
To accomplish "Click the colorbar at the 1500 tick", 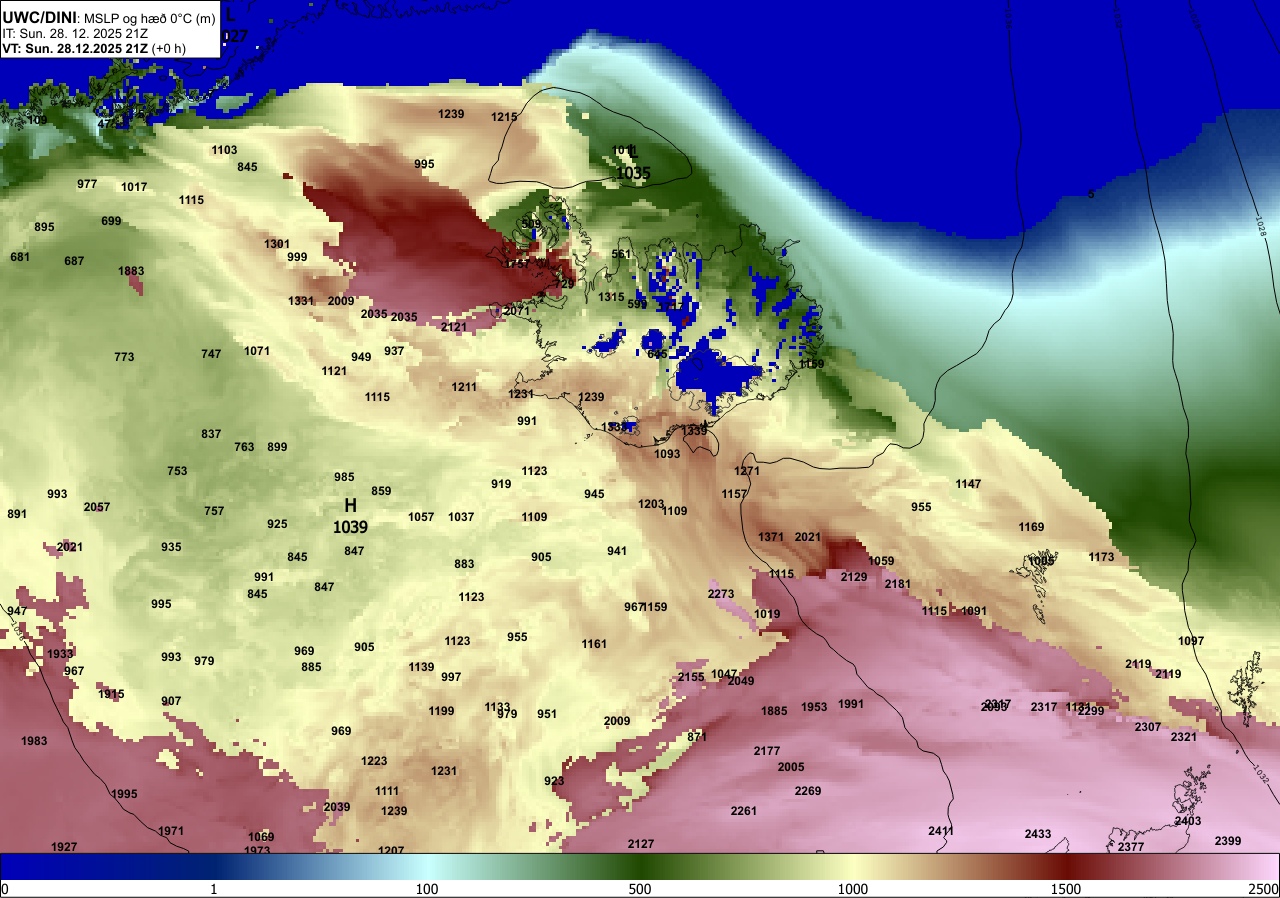I will coord(1066,866).
